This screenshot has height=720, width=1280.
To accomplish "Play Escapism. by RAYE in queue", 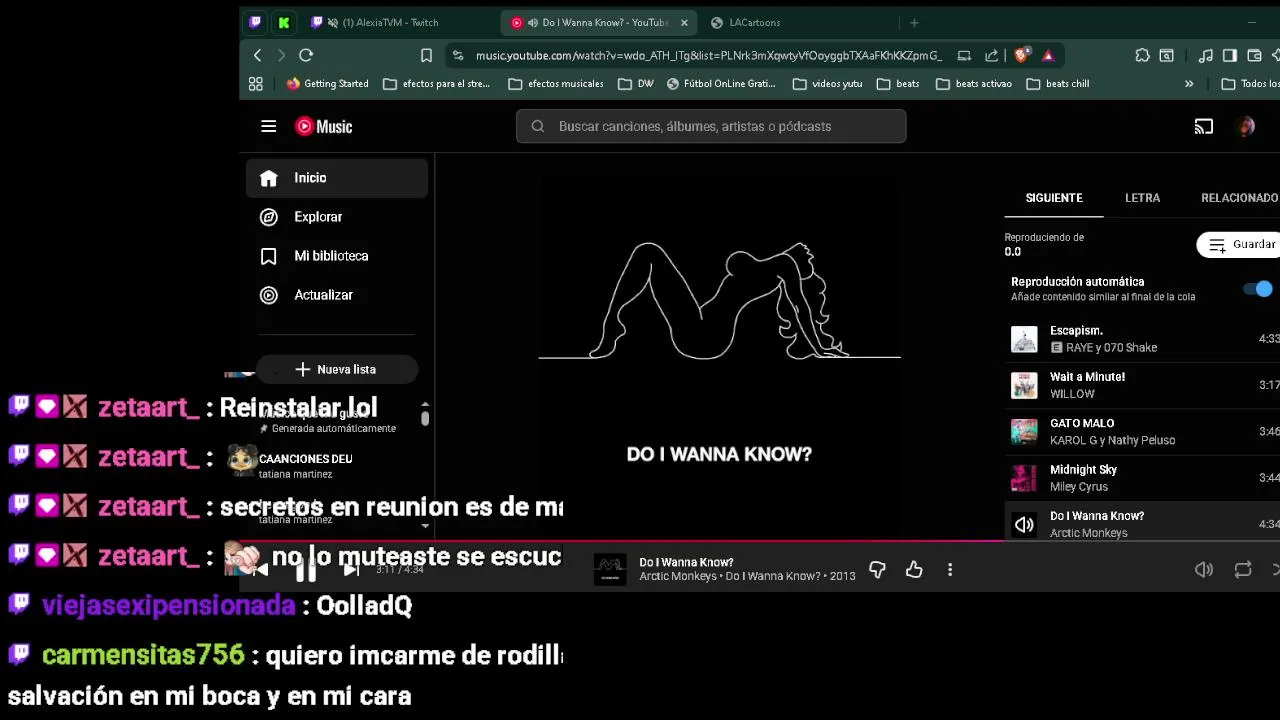I will click(1142, 339).
